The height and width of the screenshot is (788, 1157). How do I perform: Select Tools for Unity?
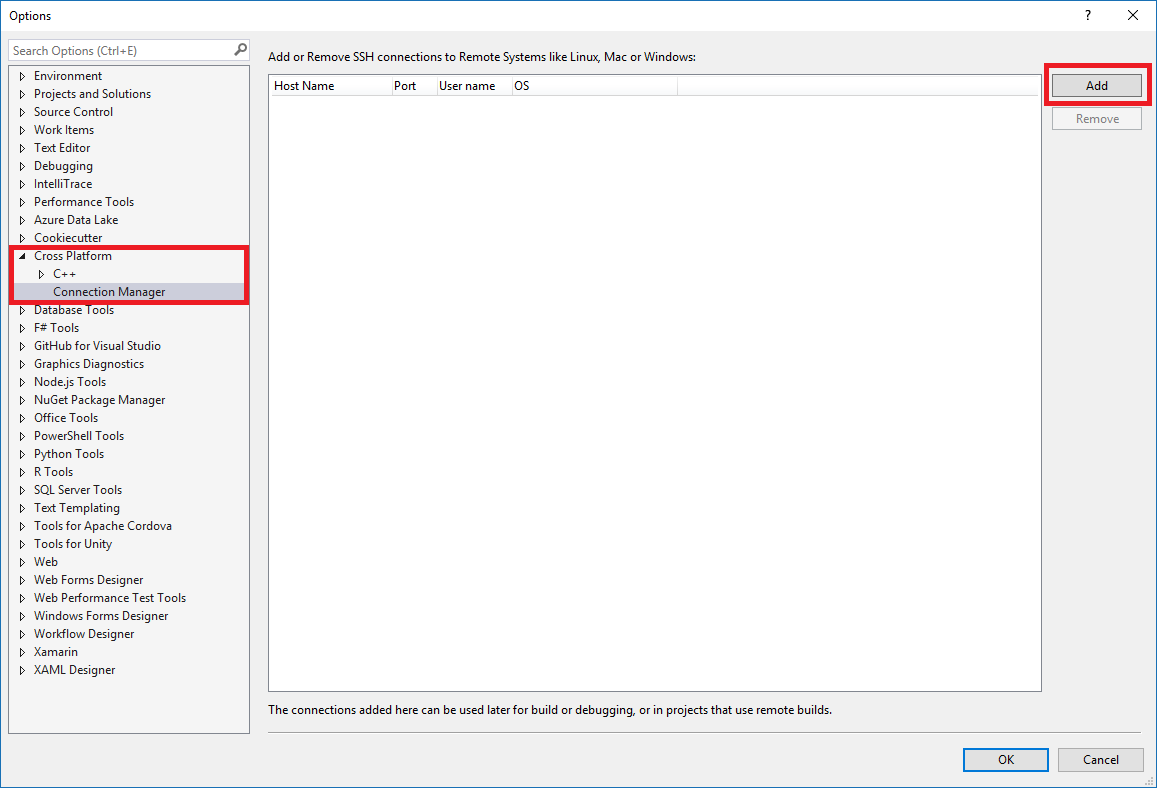pos(70,544)
